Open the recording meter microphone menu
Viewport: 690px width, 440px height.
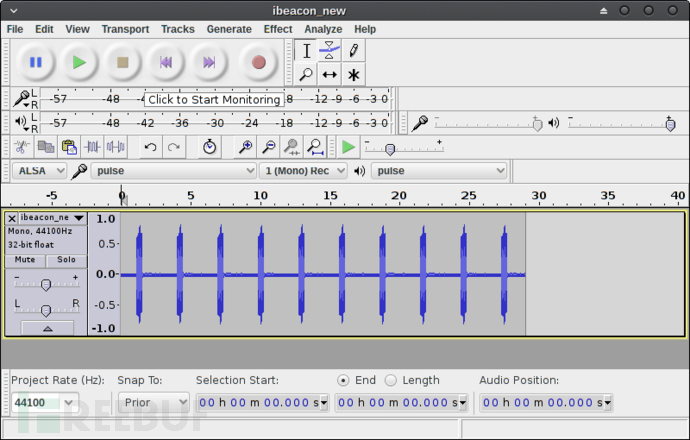click(x=21, y=99)
